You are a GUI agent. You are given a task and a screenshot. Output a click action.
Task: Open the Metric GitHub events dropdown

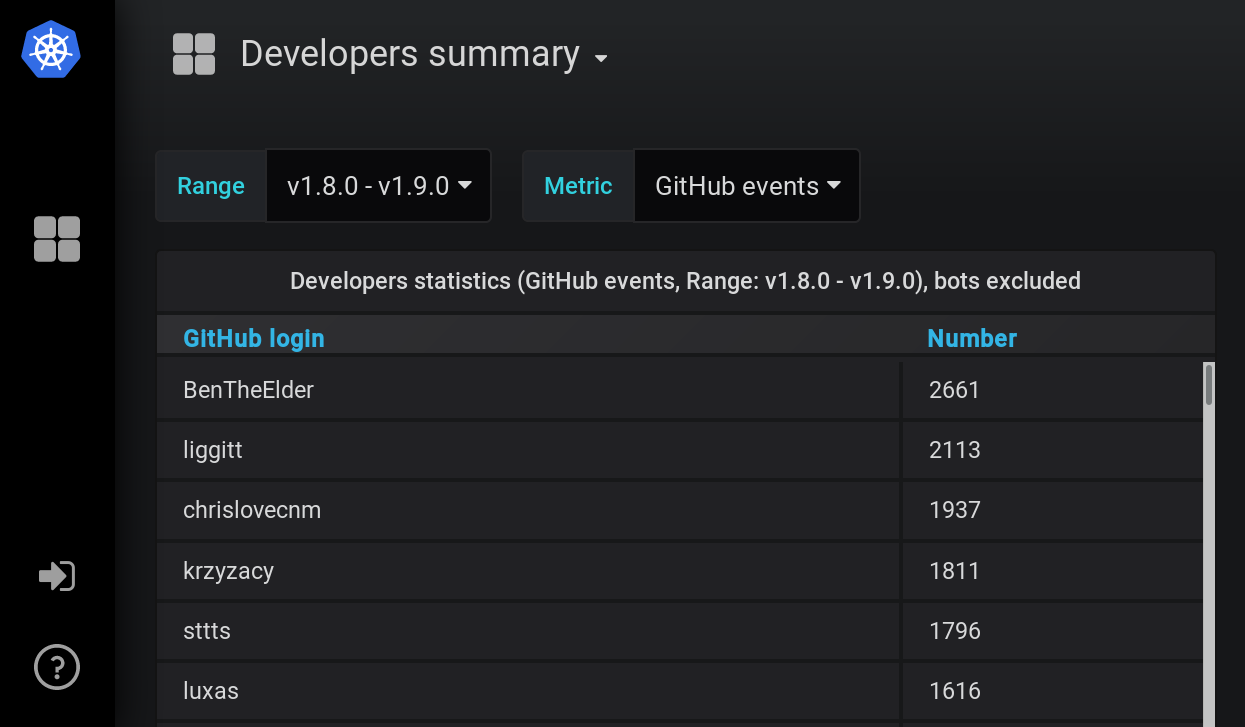[x=747, y=186]
